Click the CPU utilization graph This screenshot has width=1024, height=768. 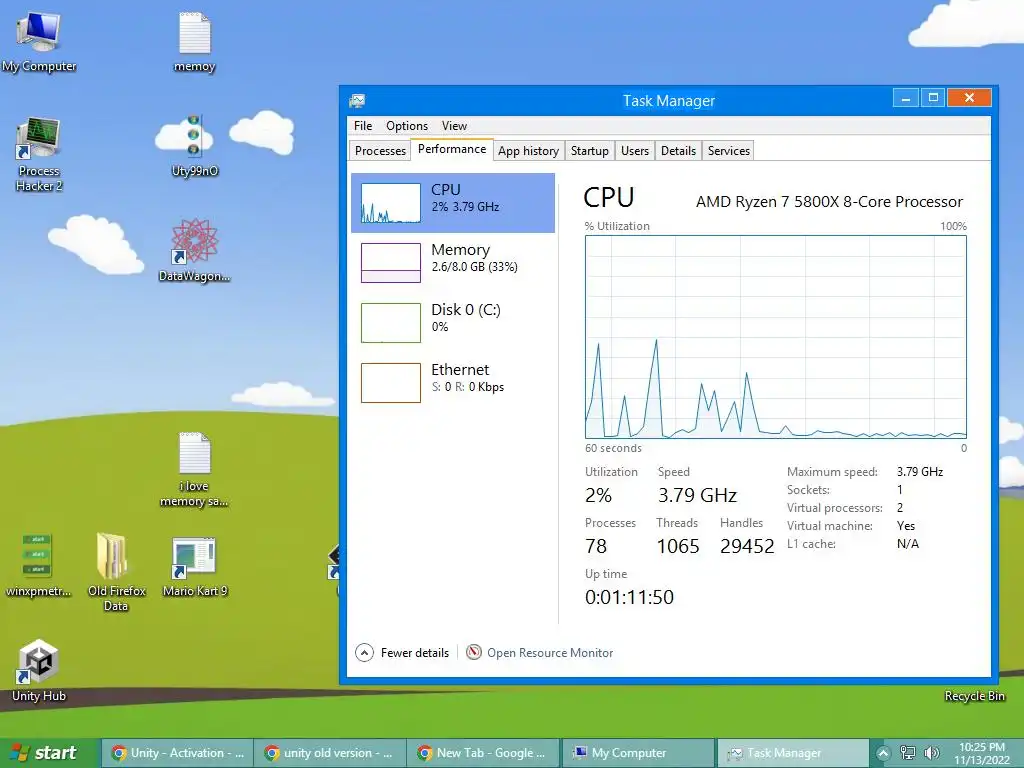776,337
